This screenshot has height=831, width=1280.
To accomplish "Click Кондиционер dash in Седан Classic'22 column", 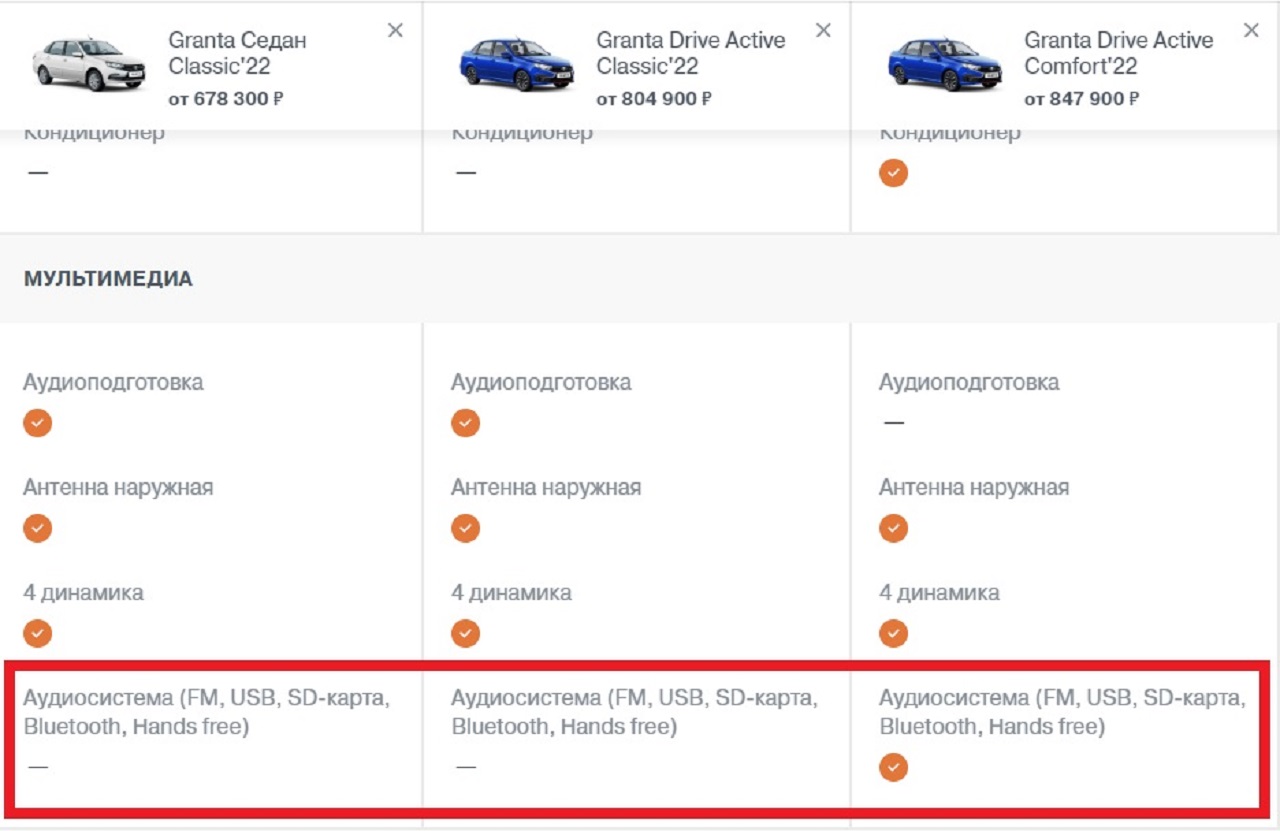I will coord(38,173).
